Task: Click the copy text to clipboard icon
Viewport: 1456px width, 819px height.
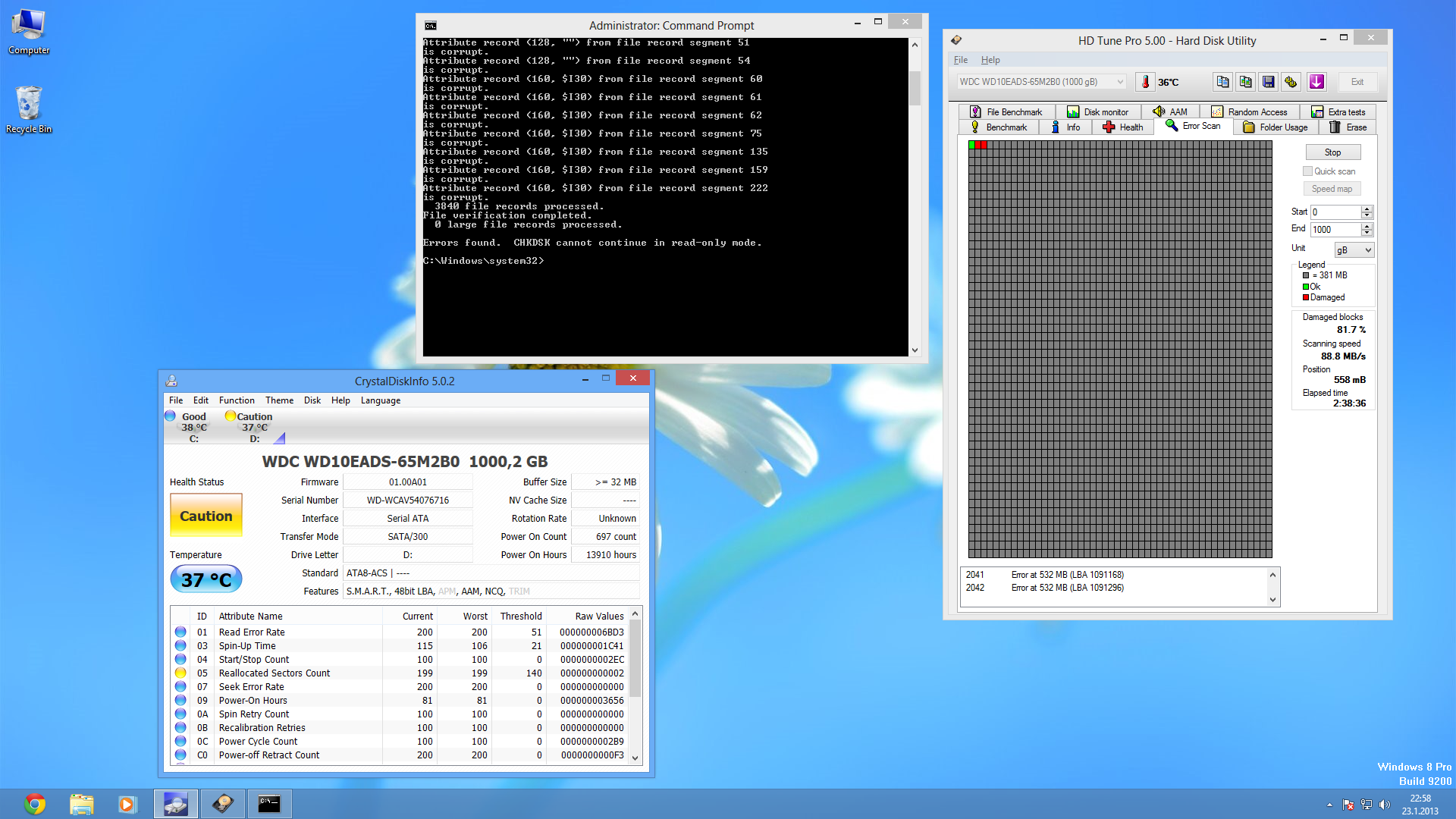Action: (x=1222, y=82)
